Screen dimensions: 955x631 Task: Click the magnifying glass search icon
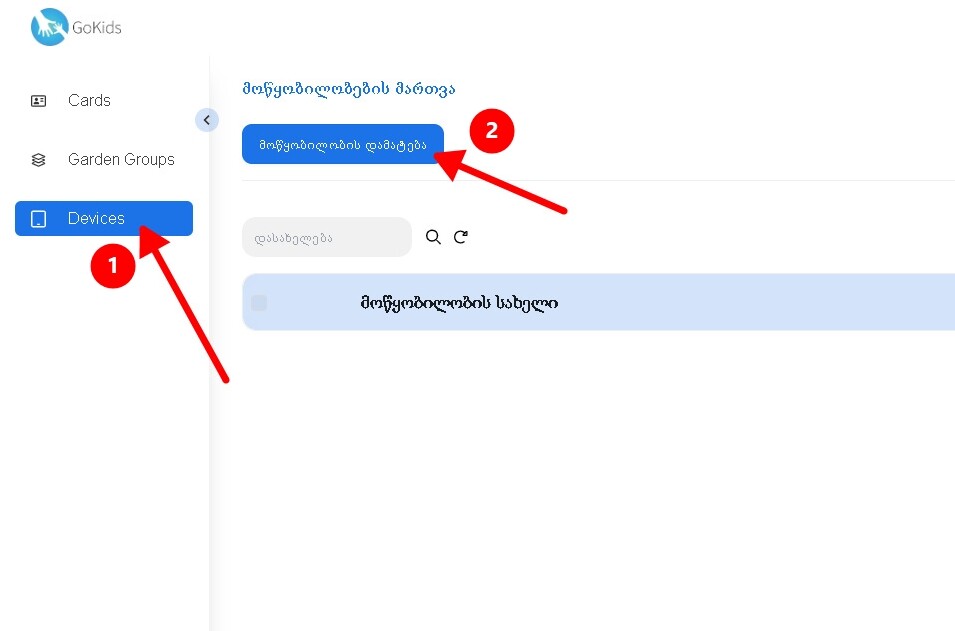point(433,237)
